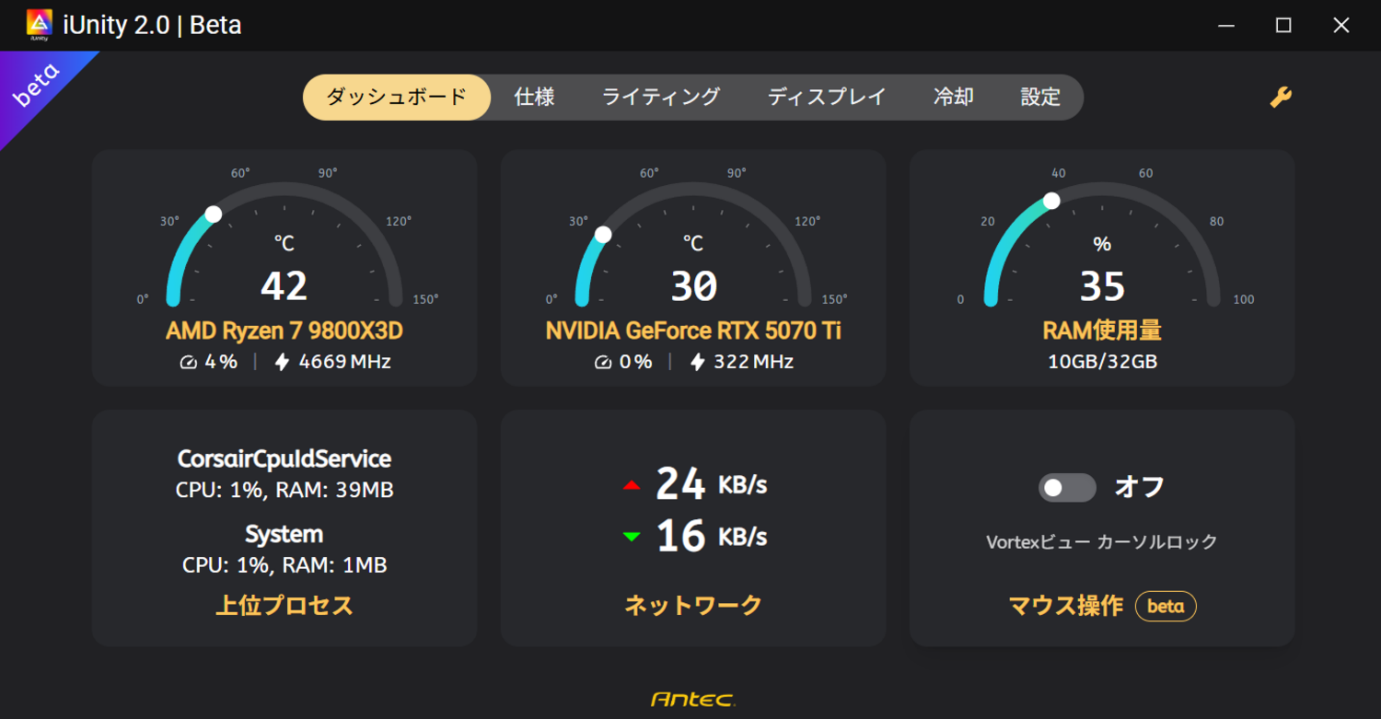
Task: Click the 16 KB/s download speed
Action: [x=711, y=536]
